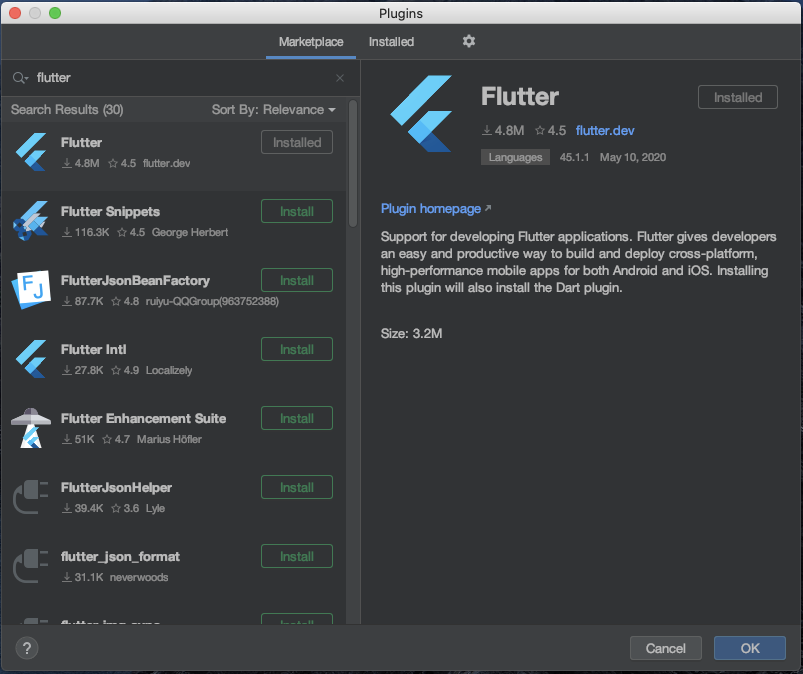Select the Flutter Intl title
Screen dimensions: 803x674
93,350
